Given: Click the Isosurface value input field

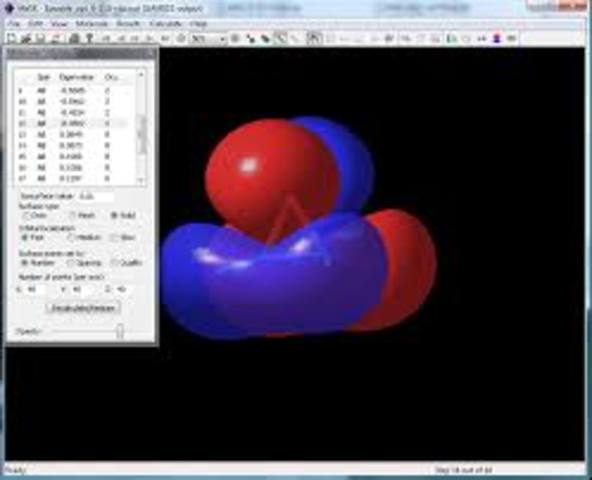Looking at the screenshot, I should (x=96, y=196).
